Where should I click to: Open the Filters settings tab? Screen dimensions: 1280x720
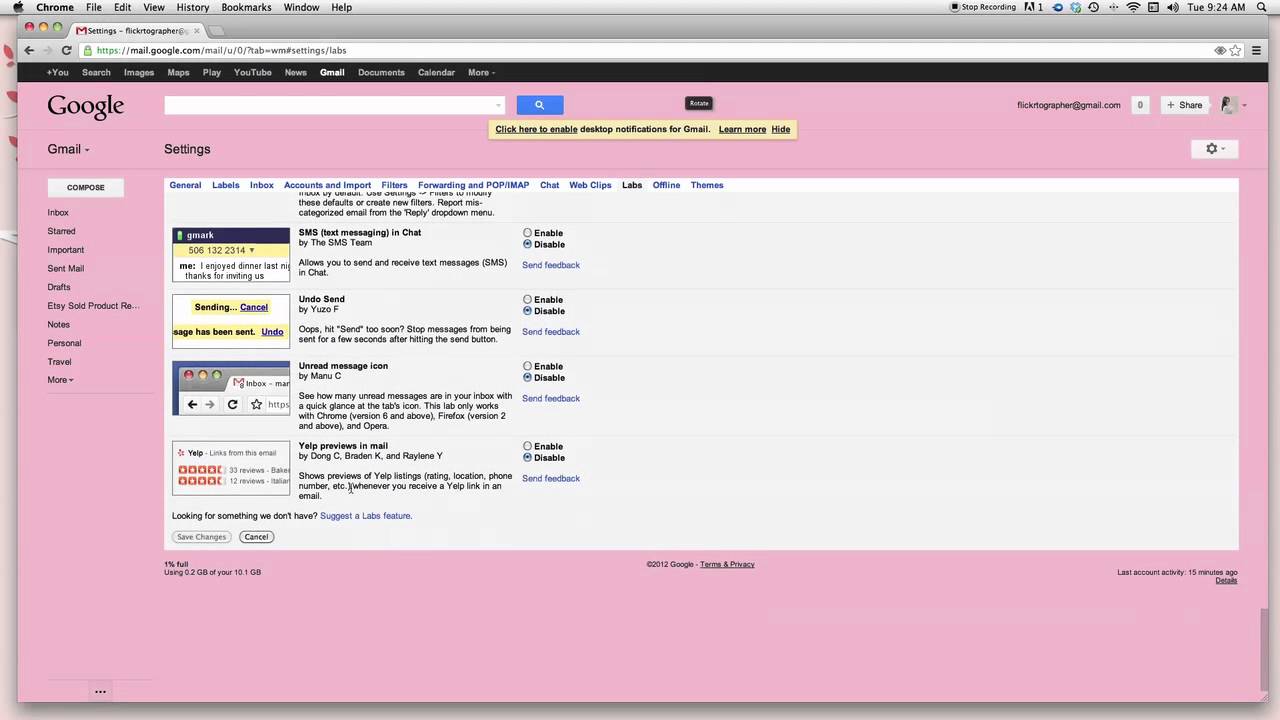[394, 185]
